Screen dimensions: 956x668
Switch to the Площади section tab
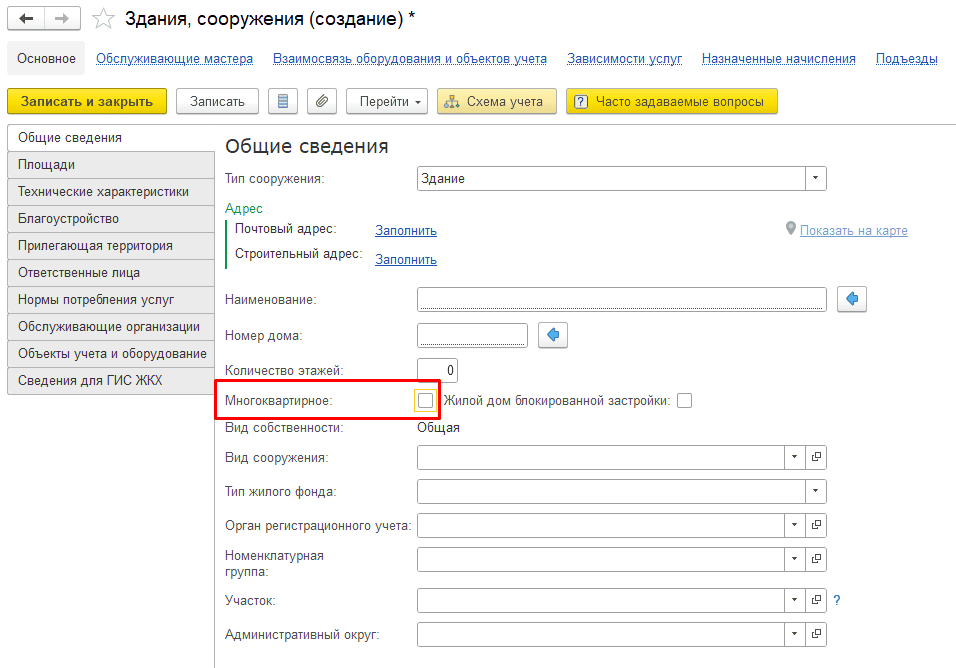coord(110,164)
